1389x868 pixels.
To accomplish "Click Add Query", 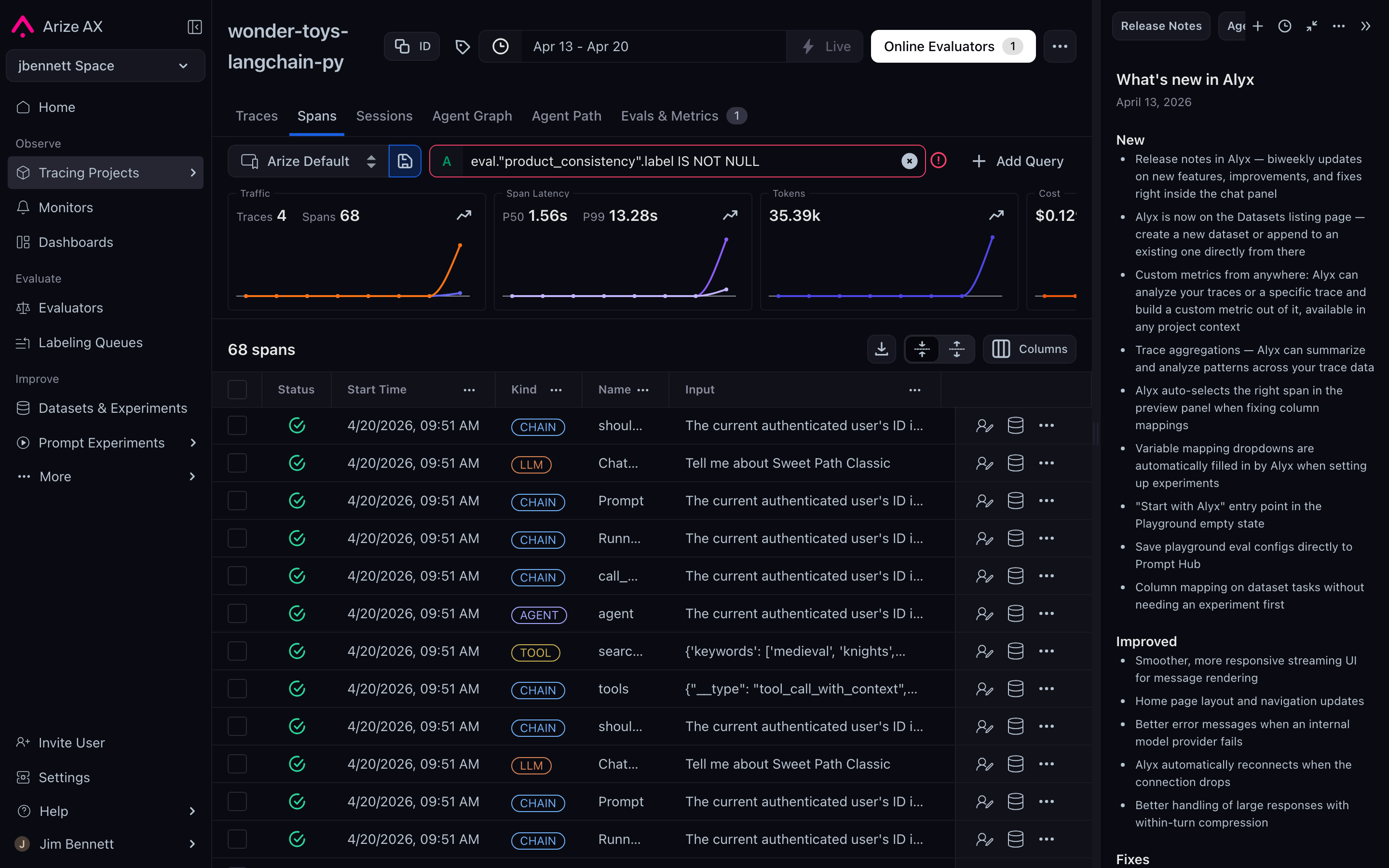I will pos(1017,162).
